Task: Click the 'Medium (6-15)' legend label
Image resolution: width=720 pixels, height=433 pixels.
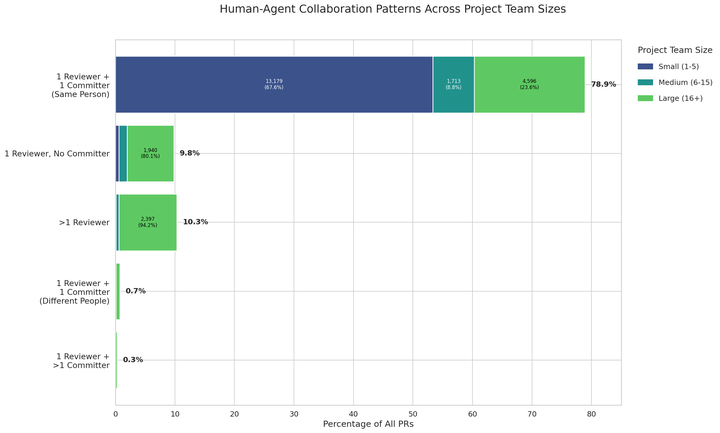Action: (x=685, y=82)
